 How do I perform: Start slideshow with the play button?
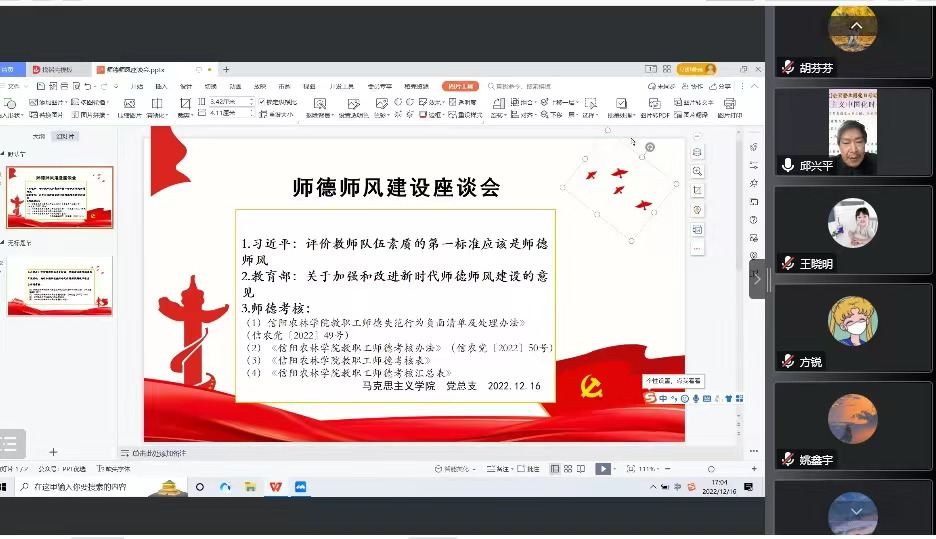(603, 468)
